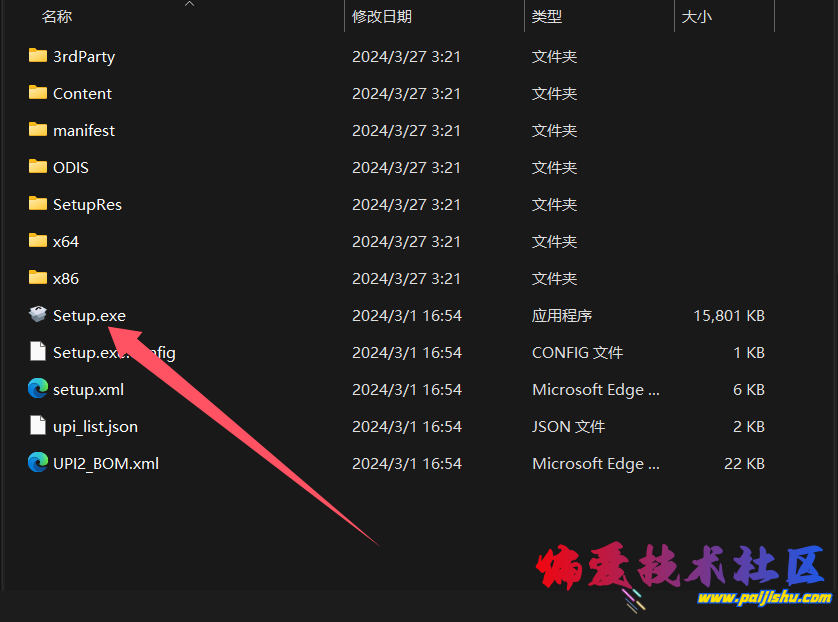The height and width of the screenshot is (622, 838).
Task: Sort files by 修改日期 column header
Action: point(384,16)
